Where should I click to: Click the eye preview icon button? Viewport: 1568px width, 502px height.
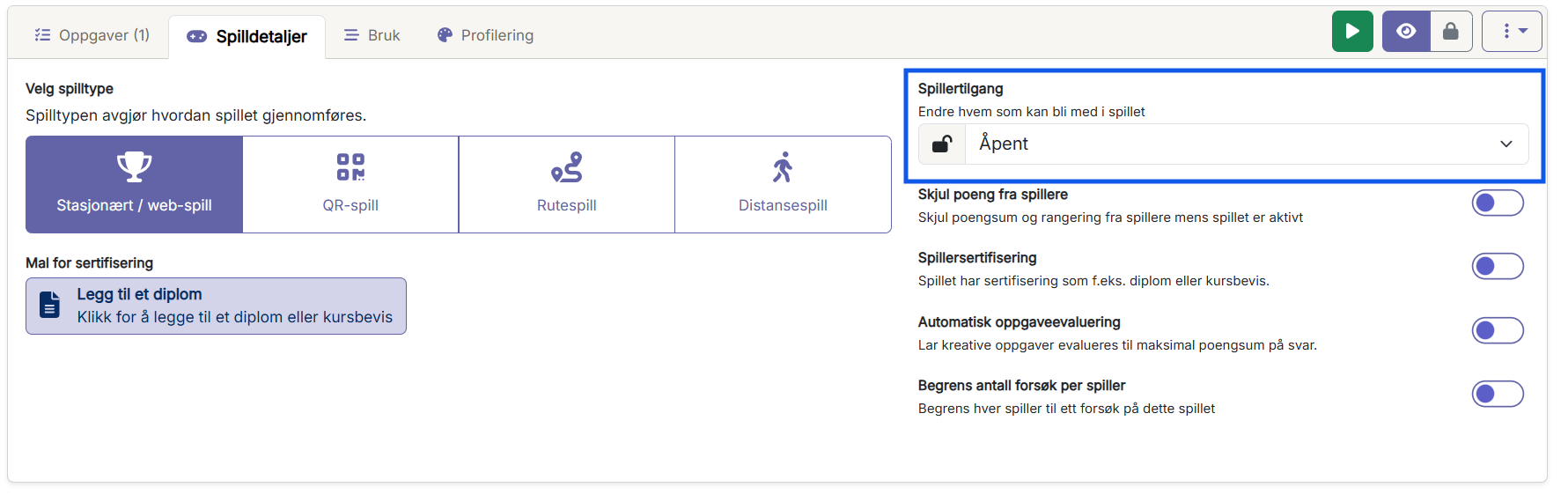click(1406, 32)
